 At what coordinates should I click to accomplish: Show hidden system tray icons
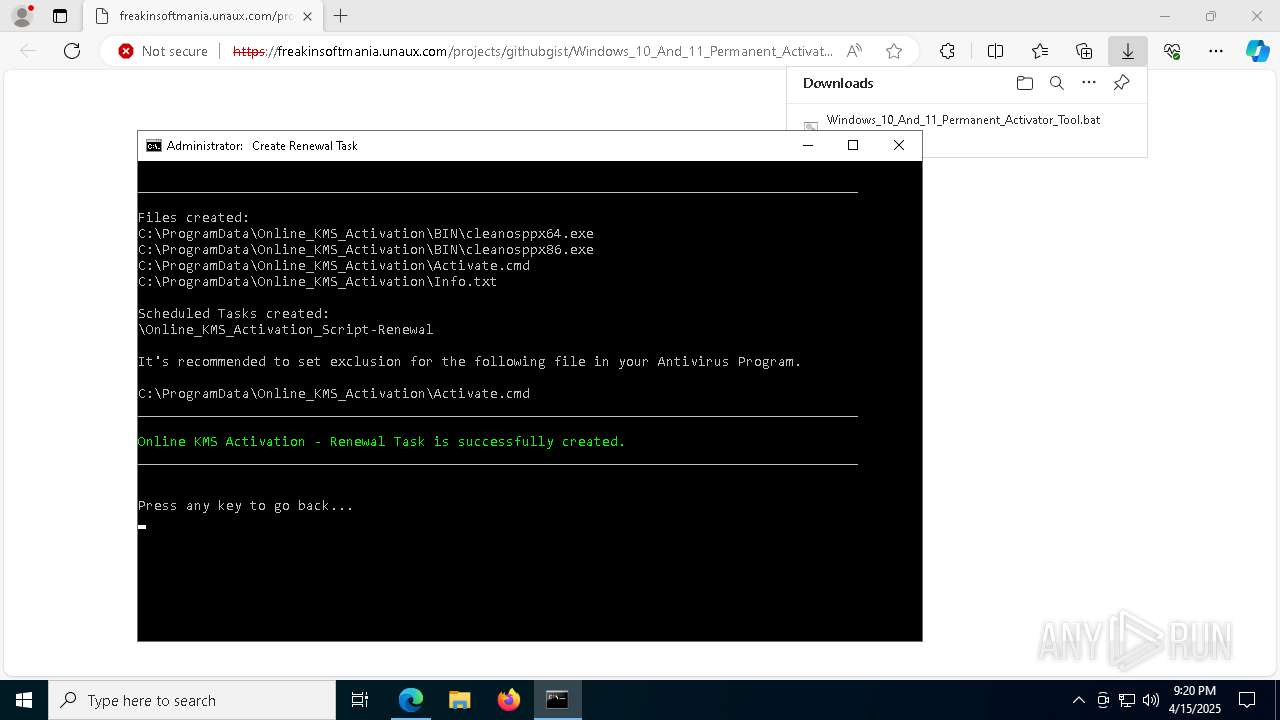pyautogui.click(x=1078, y=700)
